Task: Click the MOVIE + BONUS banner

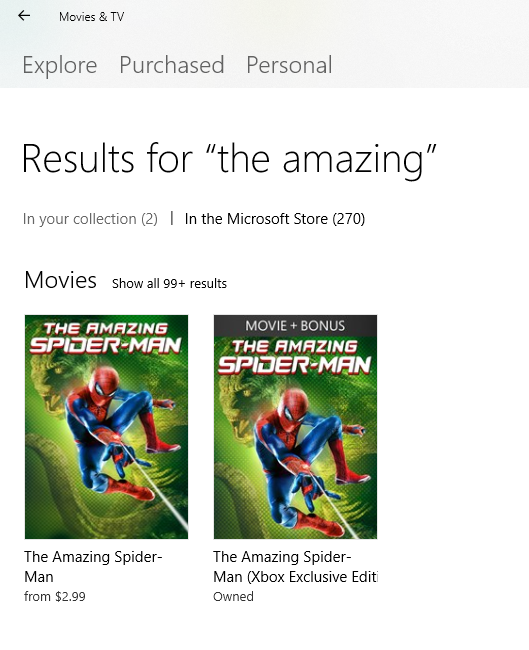Action: click(x=296, y=325)
